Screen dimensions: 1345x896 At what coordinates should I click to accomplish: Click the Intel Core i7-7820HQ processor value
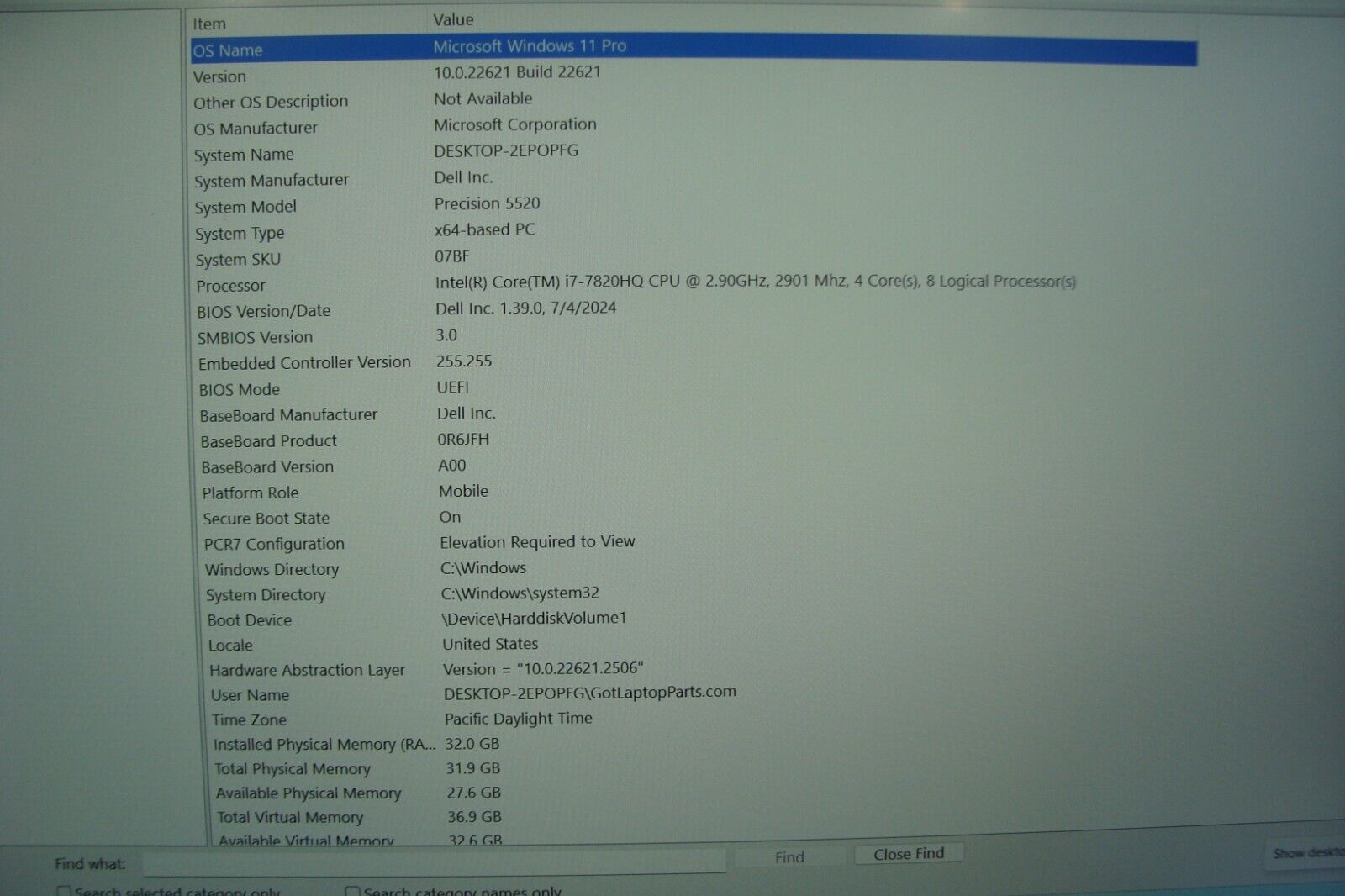pos(755,282)
